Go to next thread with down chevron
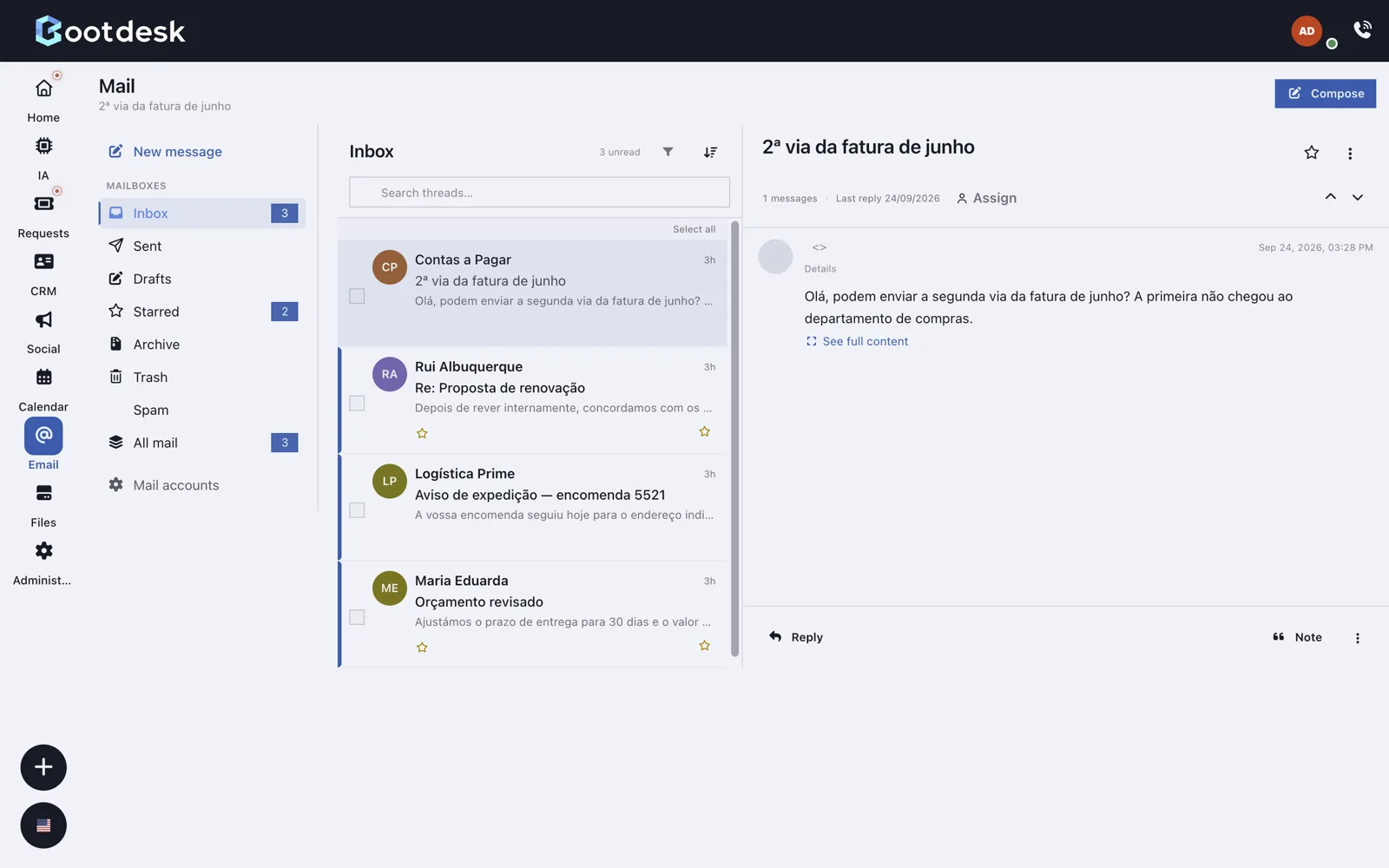This screenshot has width=1389, height=868. pos(1358,197)
